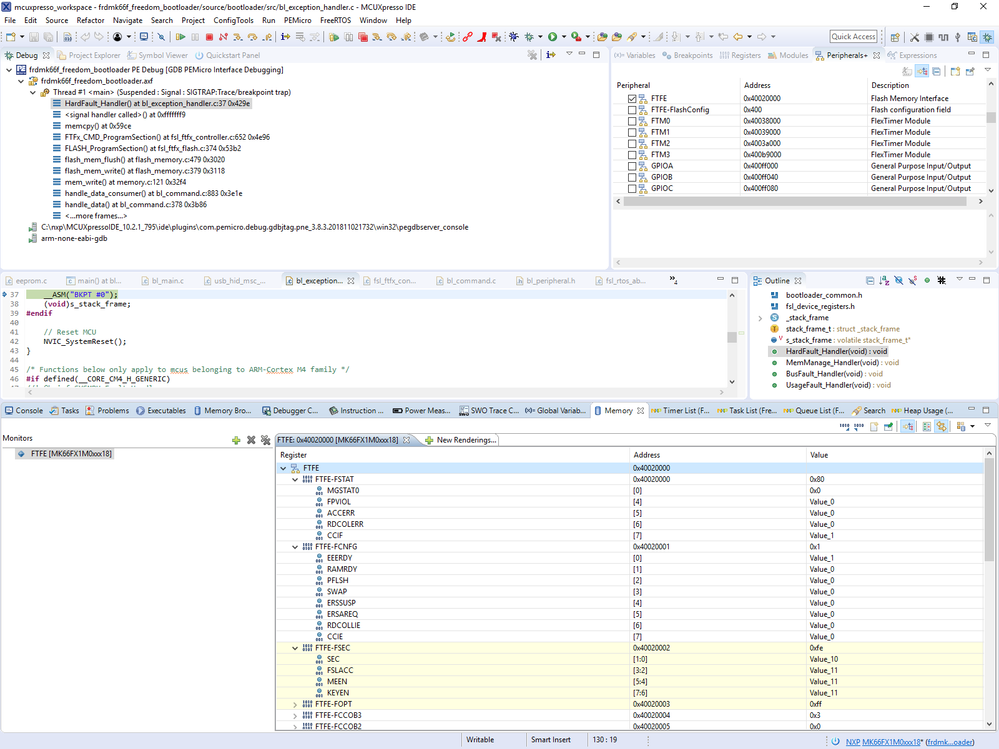Click the vertical scrollbar in Memory register view
The width and height of the screenshot is (999, 749).
coord(989,510)
